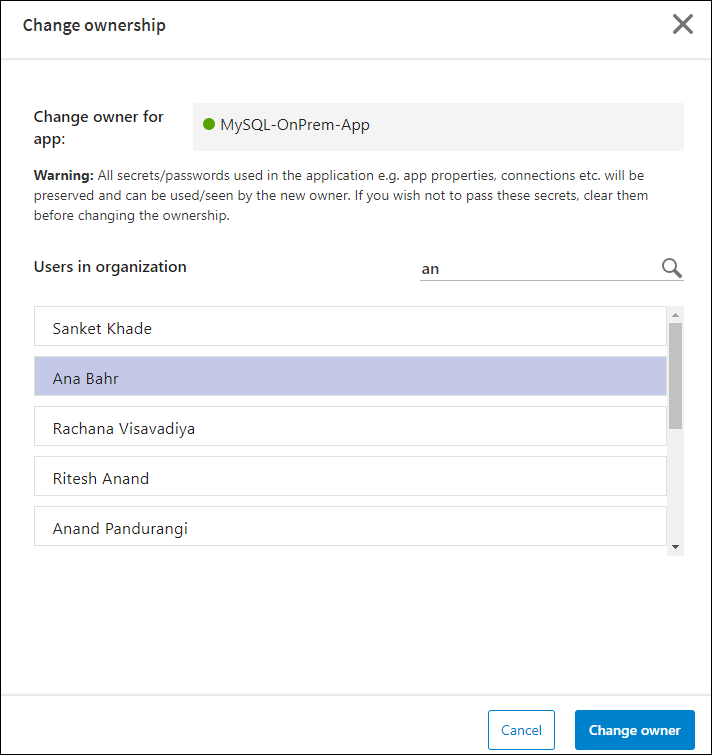The height and width of the screenshot is (755, 712).
Task: Click the "Change ownership" dialog title
Action: click(94, 25)
